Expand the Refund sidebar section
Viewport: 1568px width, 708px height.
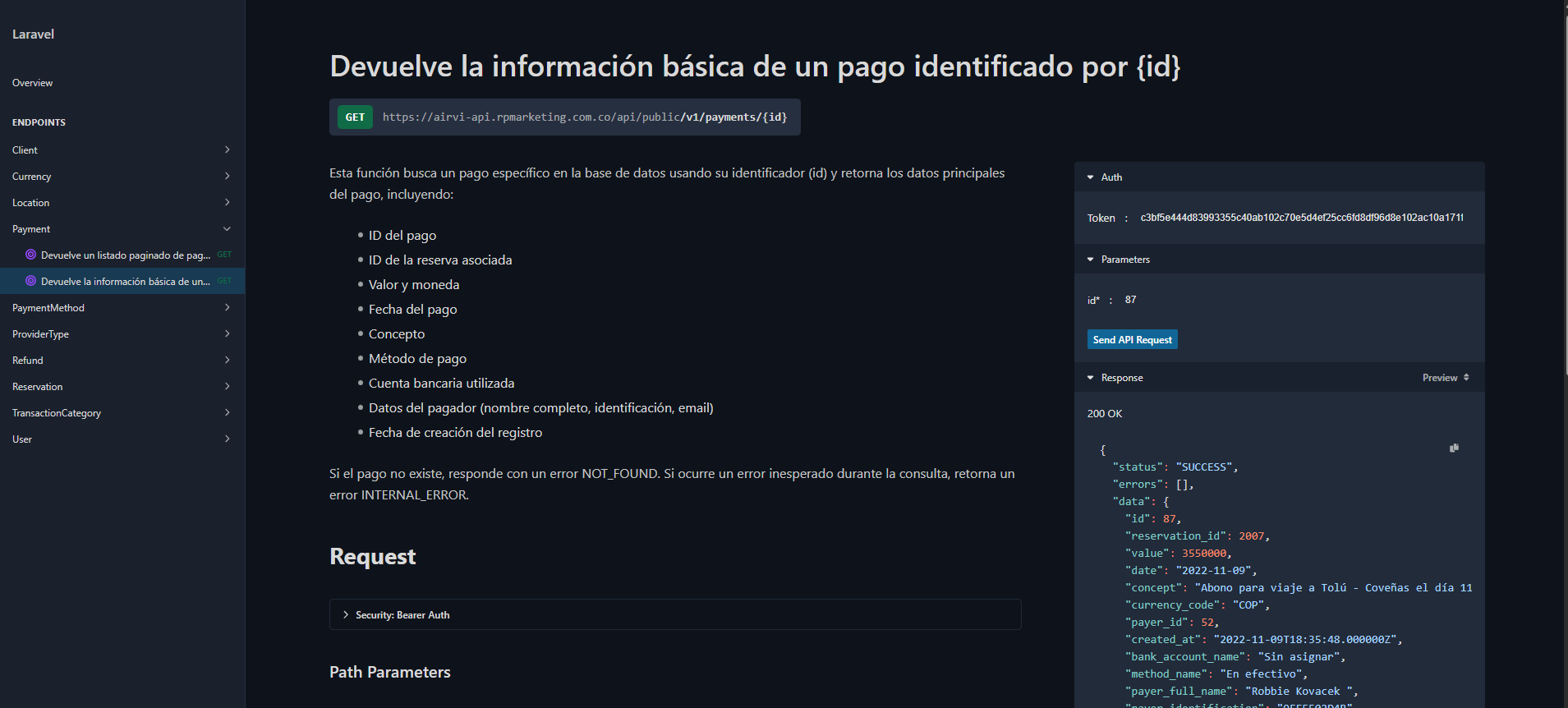227,361
